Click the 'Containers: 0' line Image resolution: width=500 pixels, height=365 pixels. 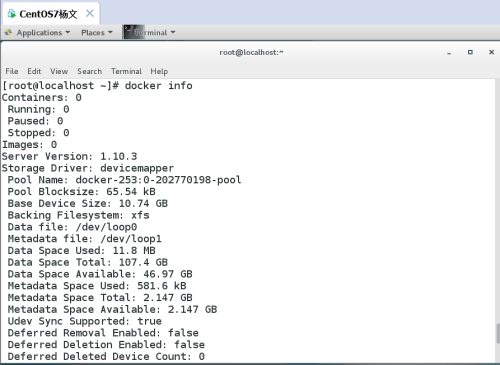click(42, 98)
